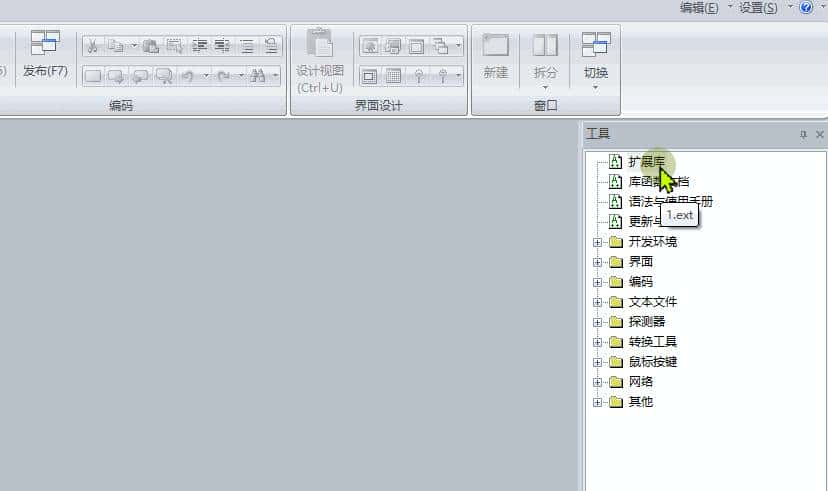Expand the 其他 folder node
828x491 pixels.
[597, 403]
